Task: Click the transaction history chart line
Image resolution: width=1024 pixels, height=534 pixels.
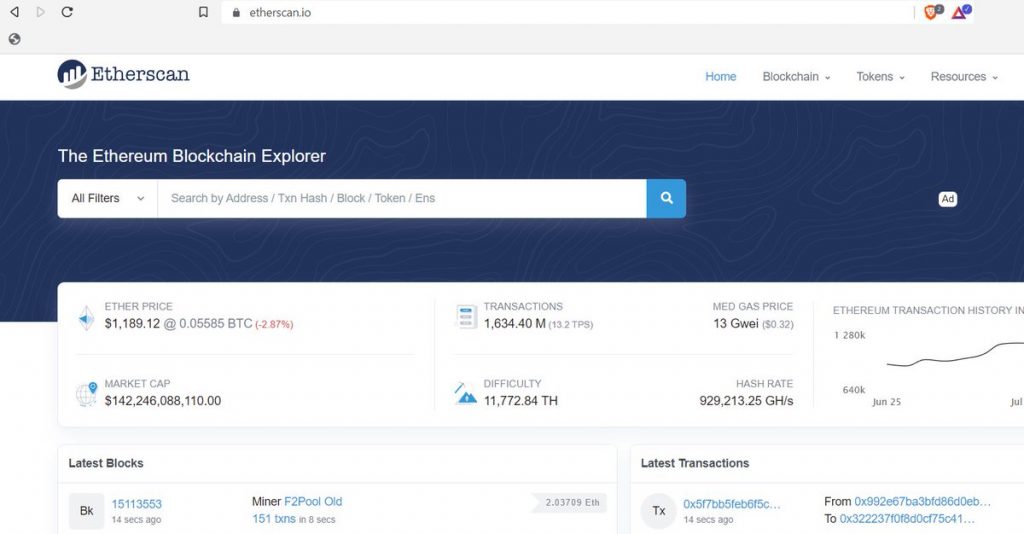Action: [955, 356]
